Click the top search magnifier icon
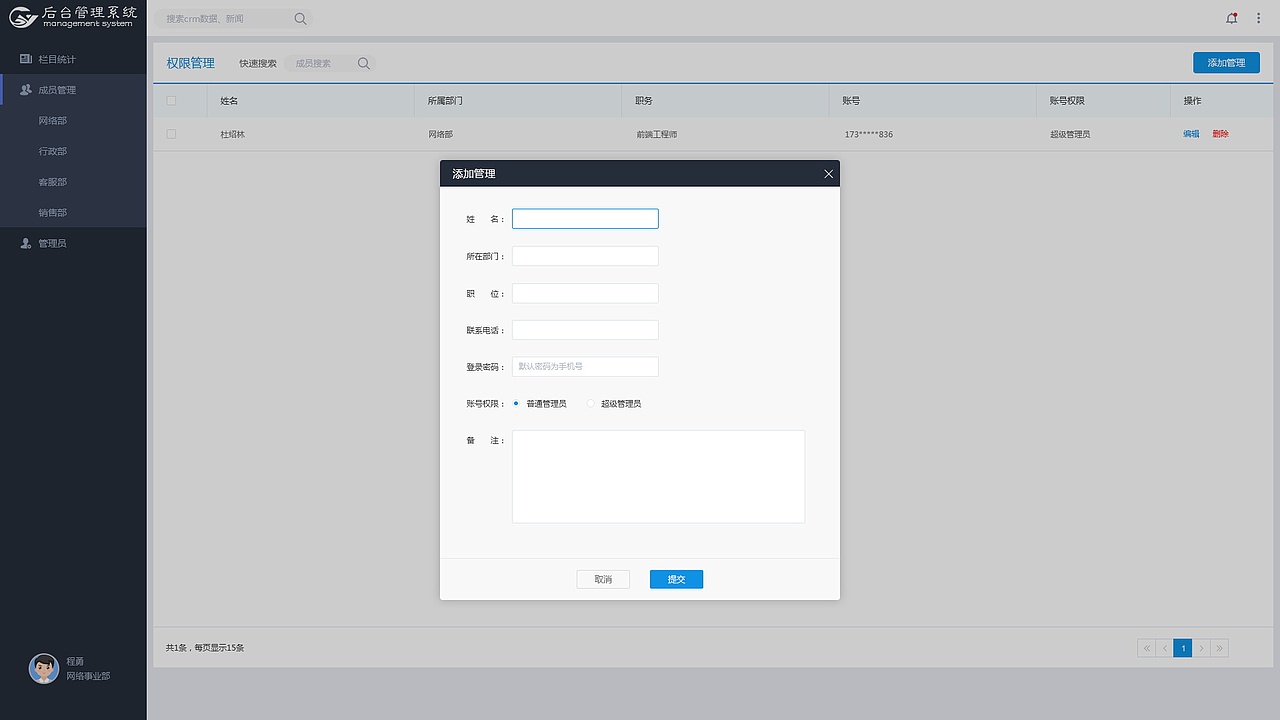The image size is (1280, 720). [x=301, y=18]
